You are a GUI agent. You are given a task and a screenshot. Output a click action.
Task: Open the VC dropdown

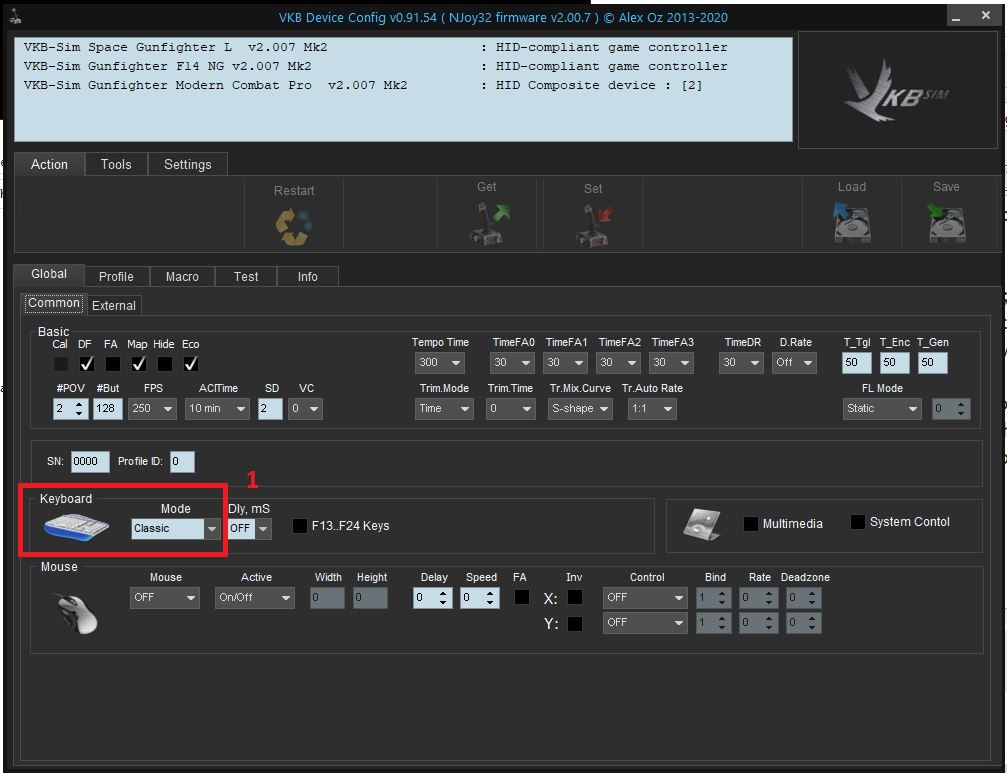(x=305, y=409)
